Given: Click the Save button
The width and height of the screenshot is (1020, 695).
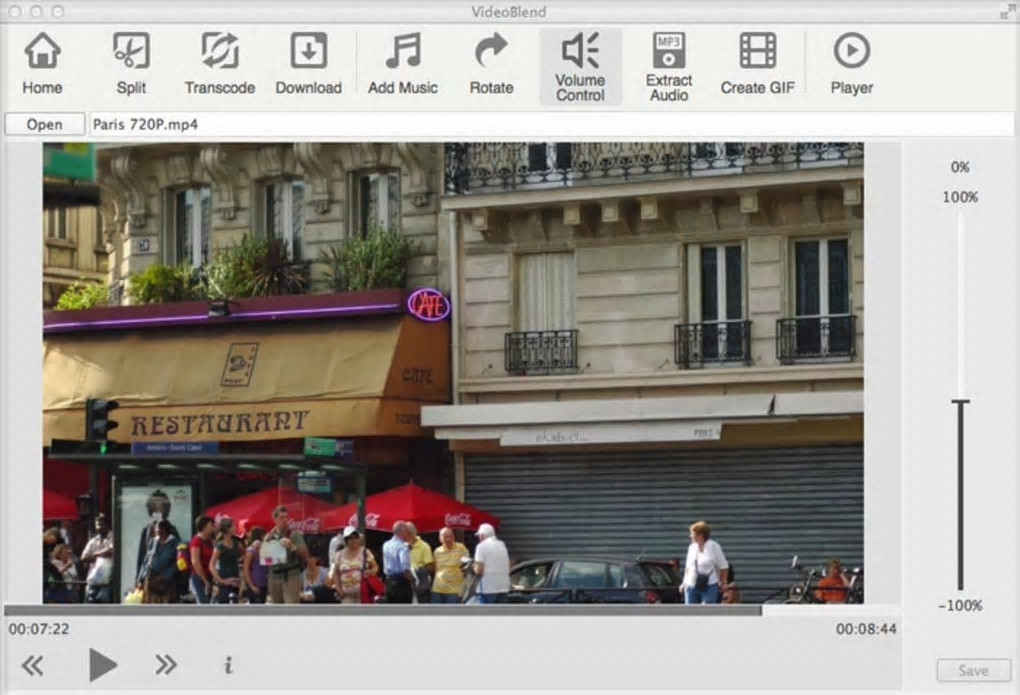Looking at the screenshot, I should click(x=973, y=670).
